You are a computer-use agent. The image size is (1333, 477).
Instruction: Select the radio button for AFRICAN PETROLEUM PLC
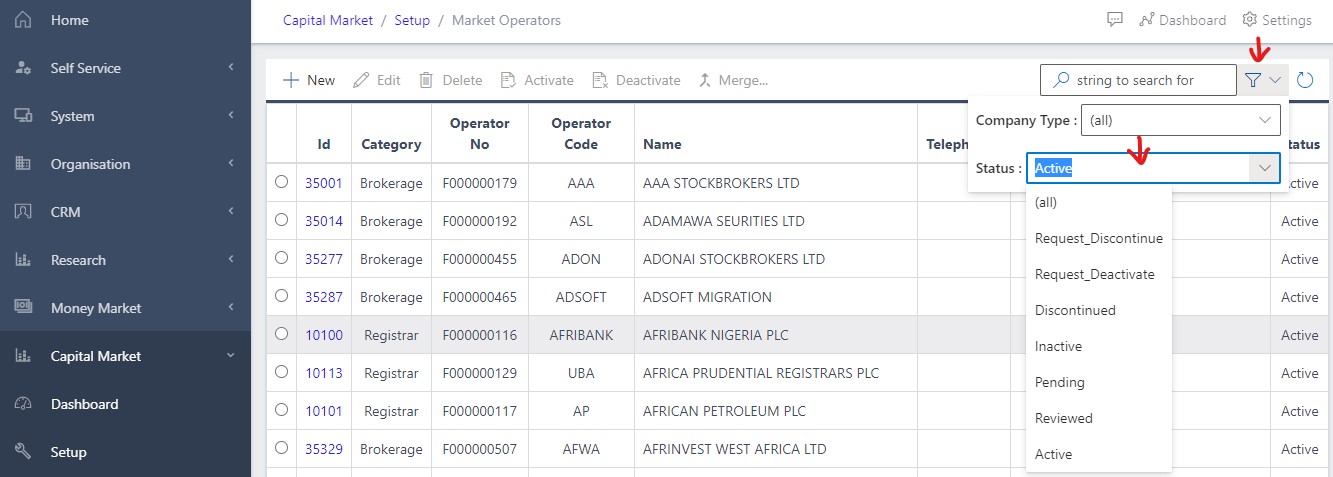click(x=281, y=410)
